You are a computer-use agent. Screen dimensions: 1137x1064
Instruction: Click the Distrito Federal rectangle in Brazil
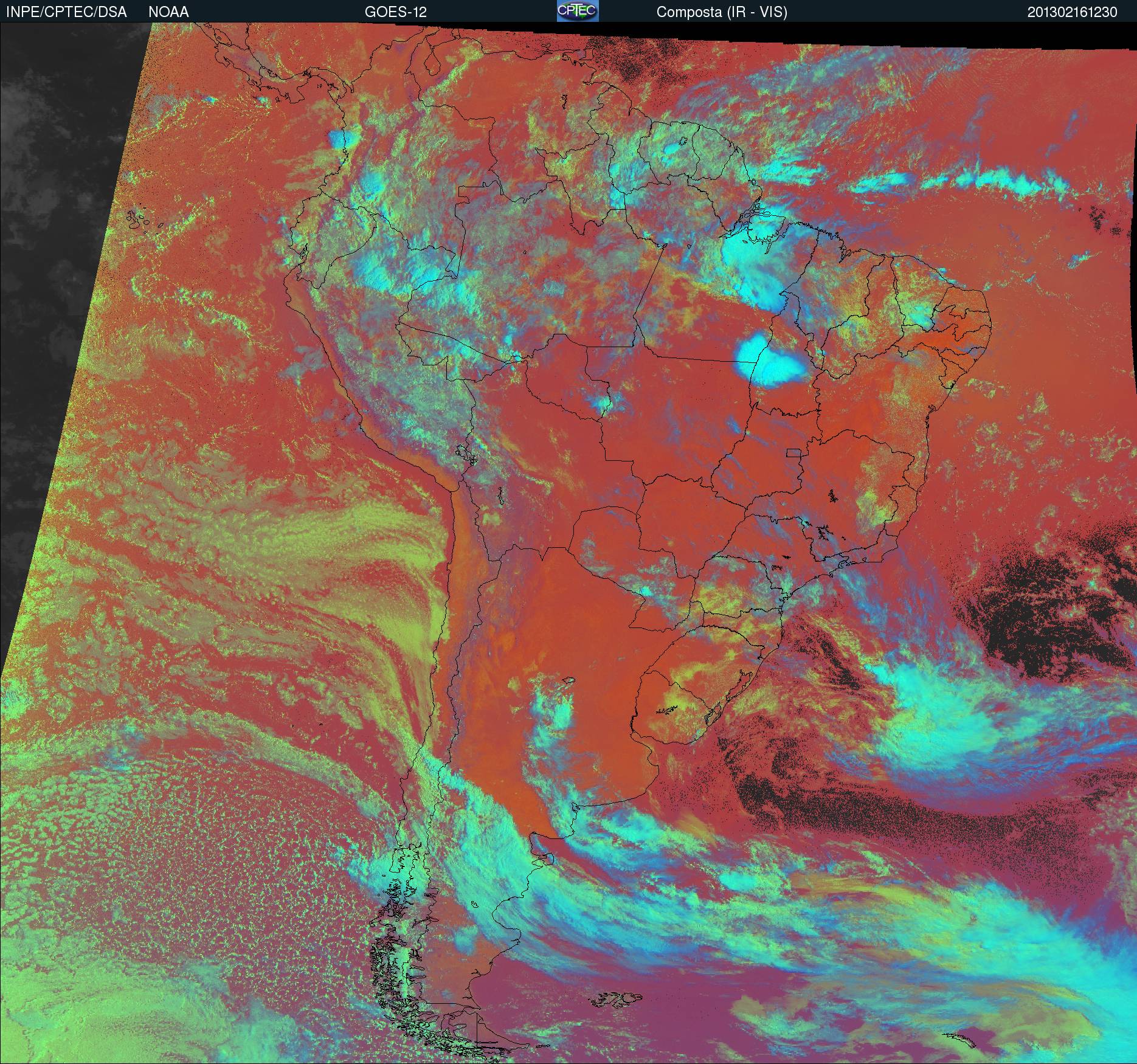(793, 452)
